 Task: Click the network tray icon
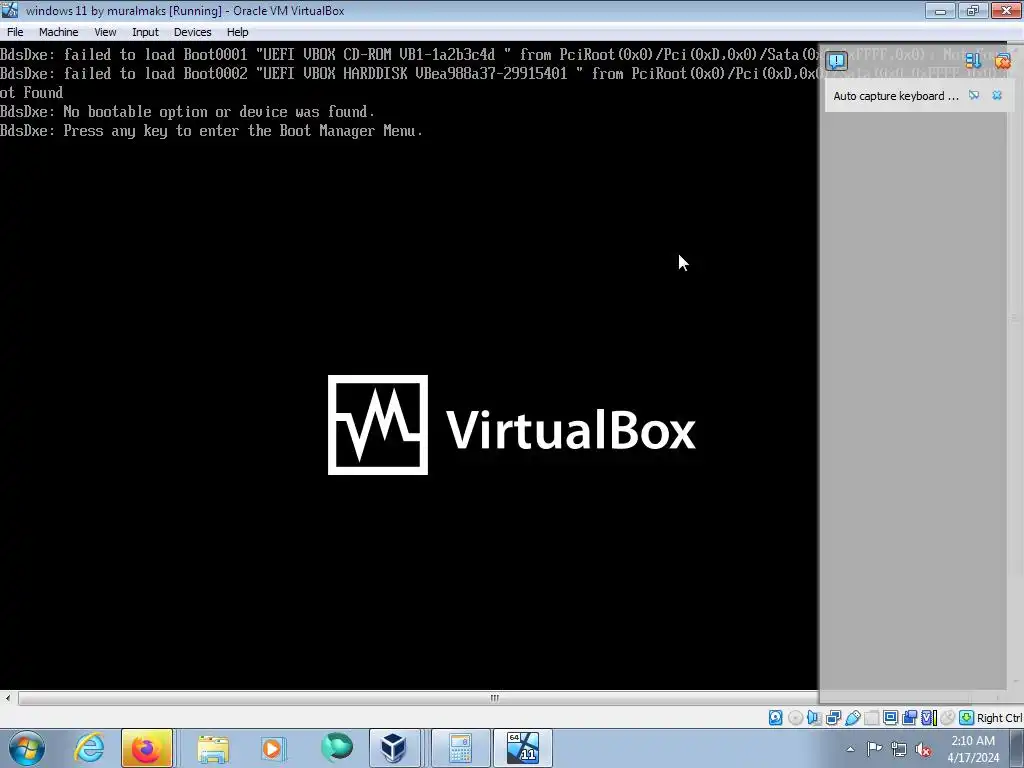pos(899,749)
